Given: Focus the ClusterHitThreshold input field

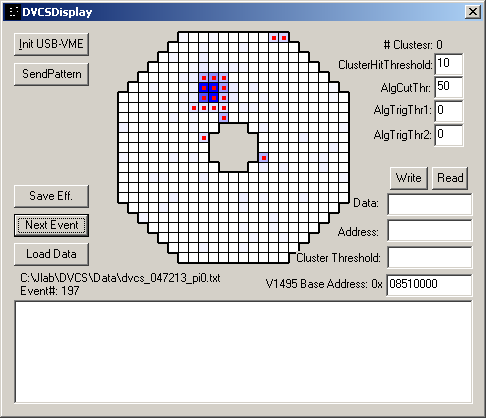Looking at the screenshot, I should click(449, 64).
